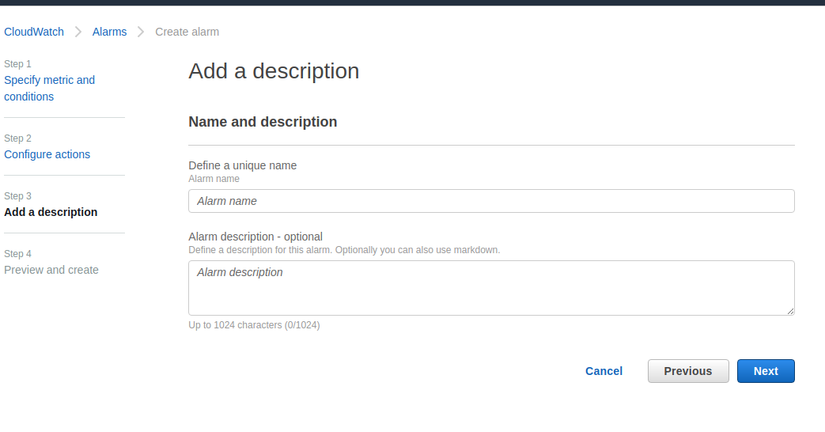
Task: Click the Alarm description - optional label
Action: tap(255, 237)
